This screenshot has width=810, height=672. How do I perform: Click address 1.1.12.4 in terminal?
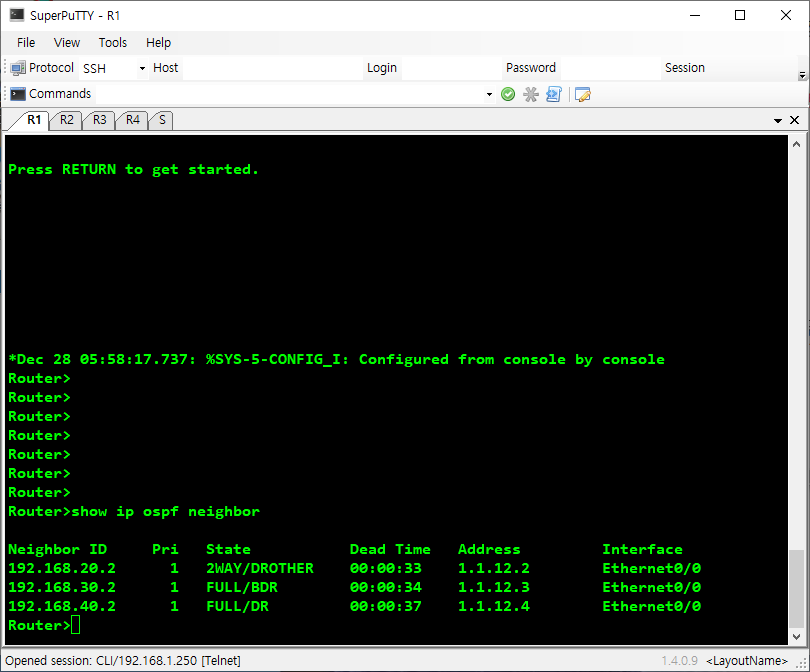[x=494, y=606]
